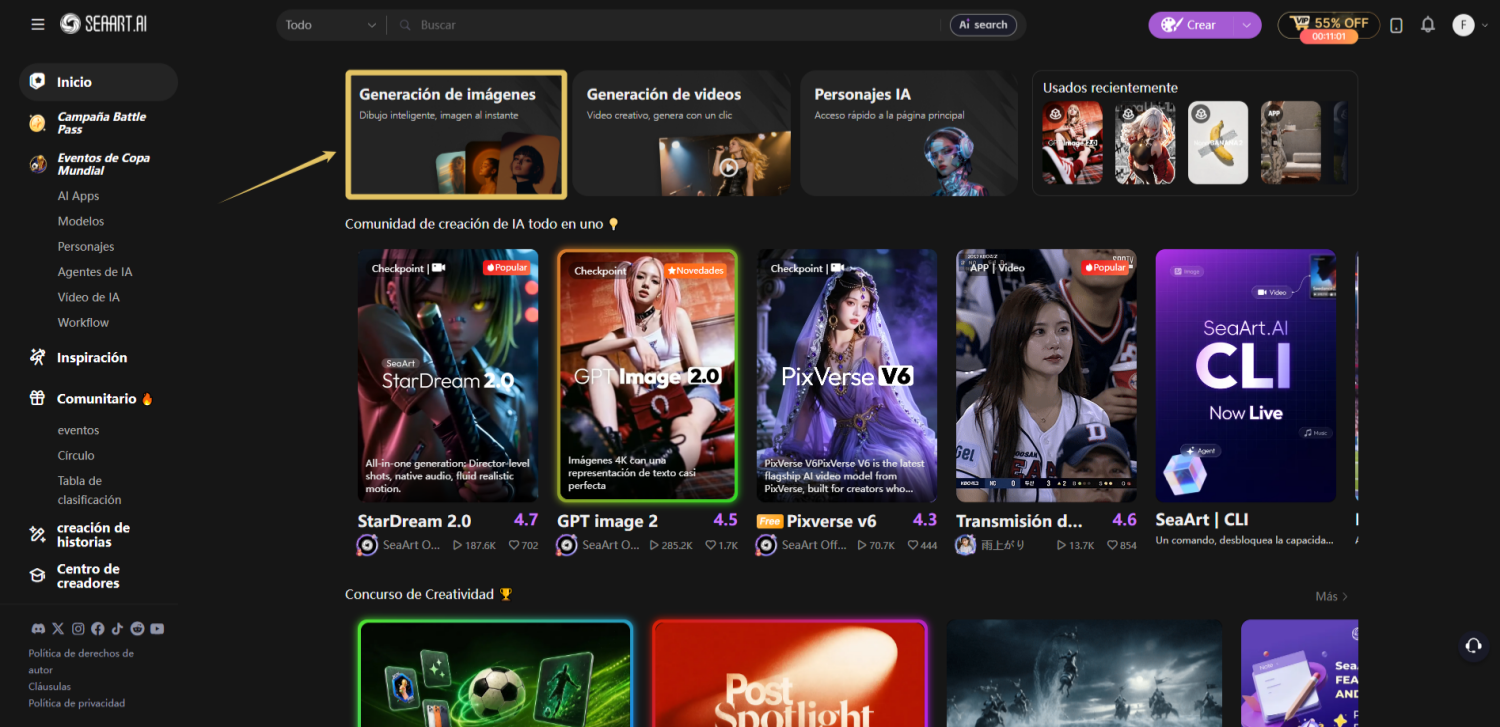
Task: Click the Pixverse v6 title text
Action: tap(831, 521)
